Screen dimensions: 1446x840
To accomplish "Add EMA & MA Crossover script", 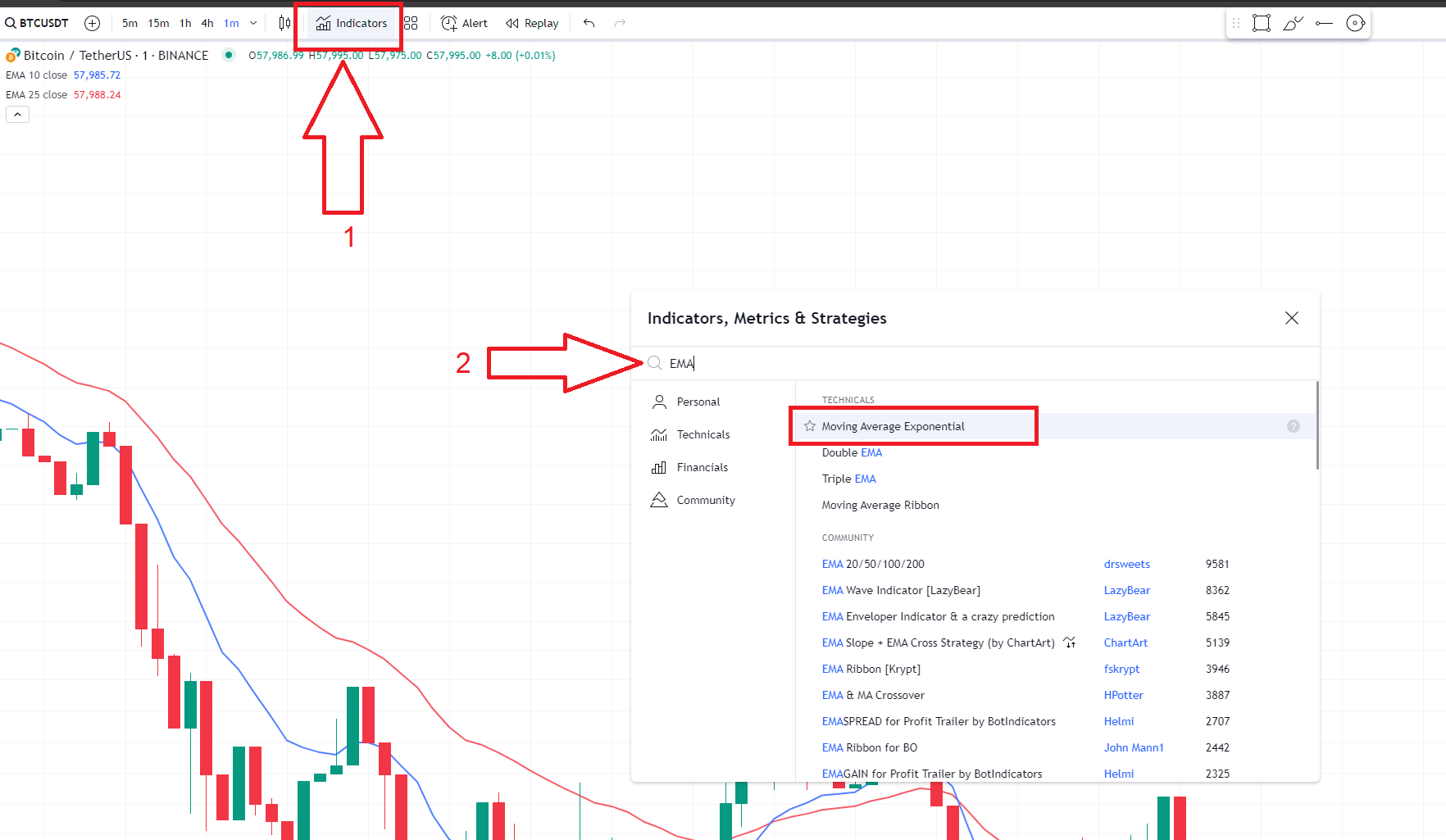I will point(873,695).
